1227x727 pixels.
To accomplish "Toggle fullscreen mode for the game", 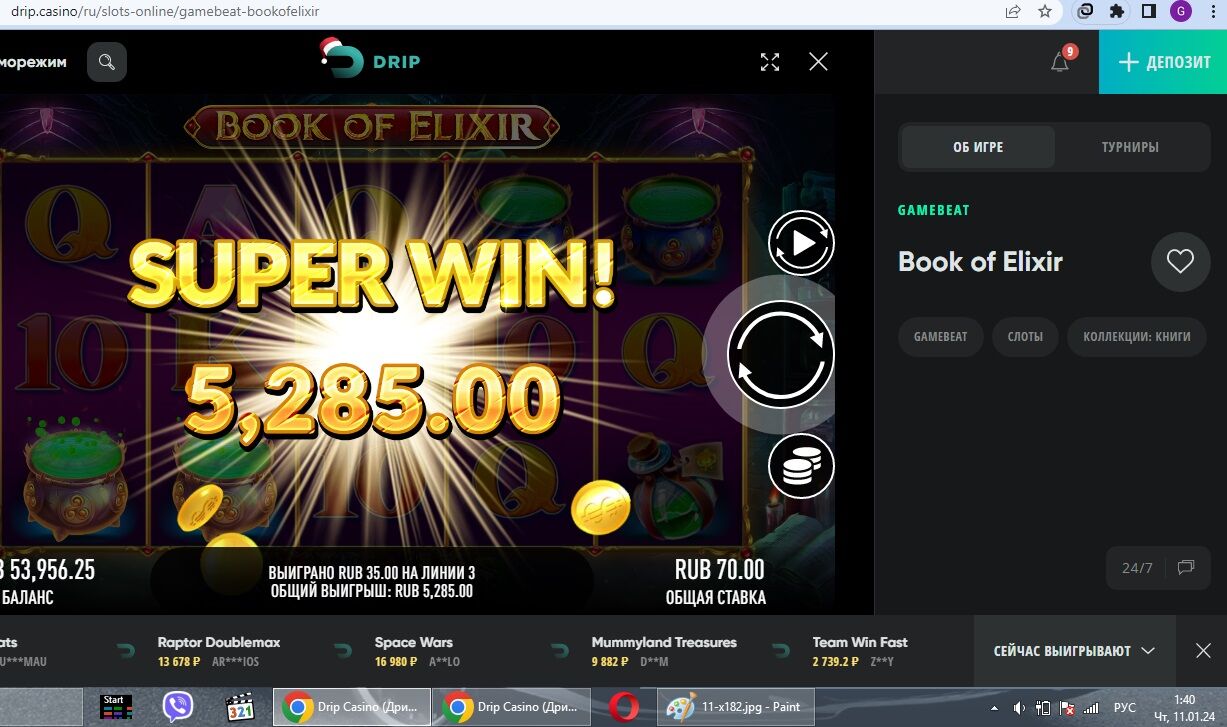I will pos(770,62).
